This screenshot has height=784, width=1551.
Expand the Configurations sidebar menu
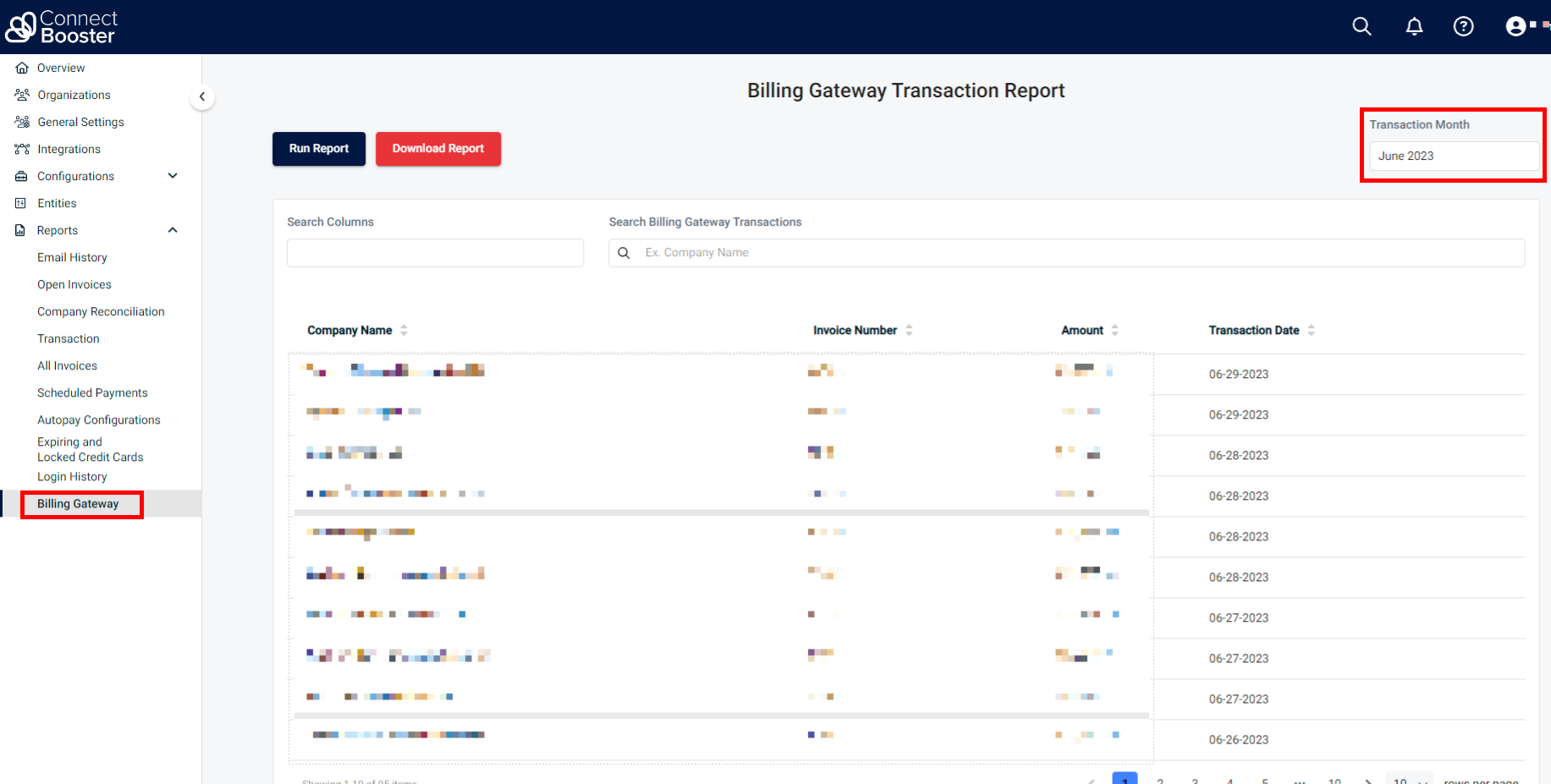pyautogui.click(x=173, y=176)
